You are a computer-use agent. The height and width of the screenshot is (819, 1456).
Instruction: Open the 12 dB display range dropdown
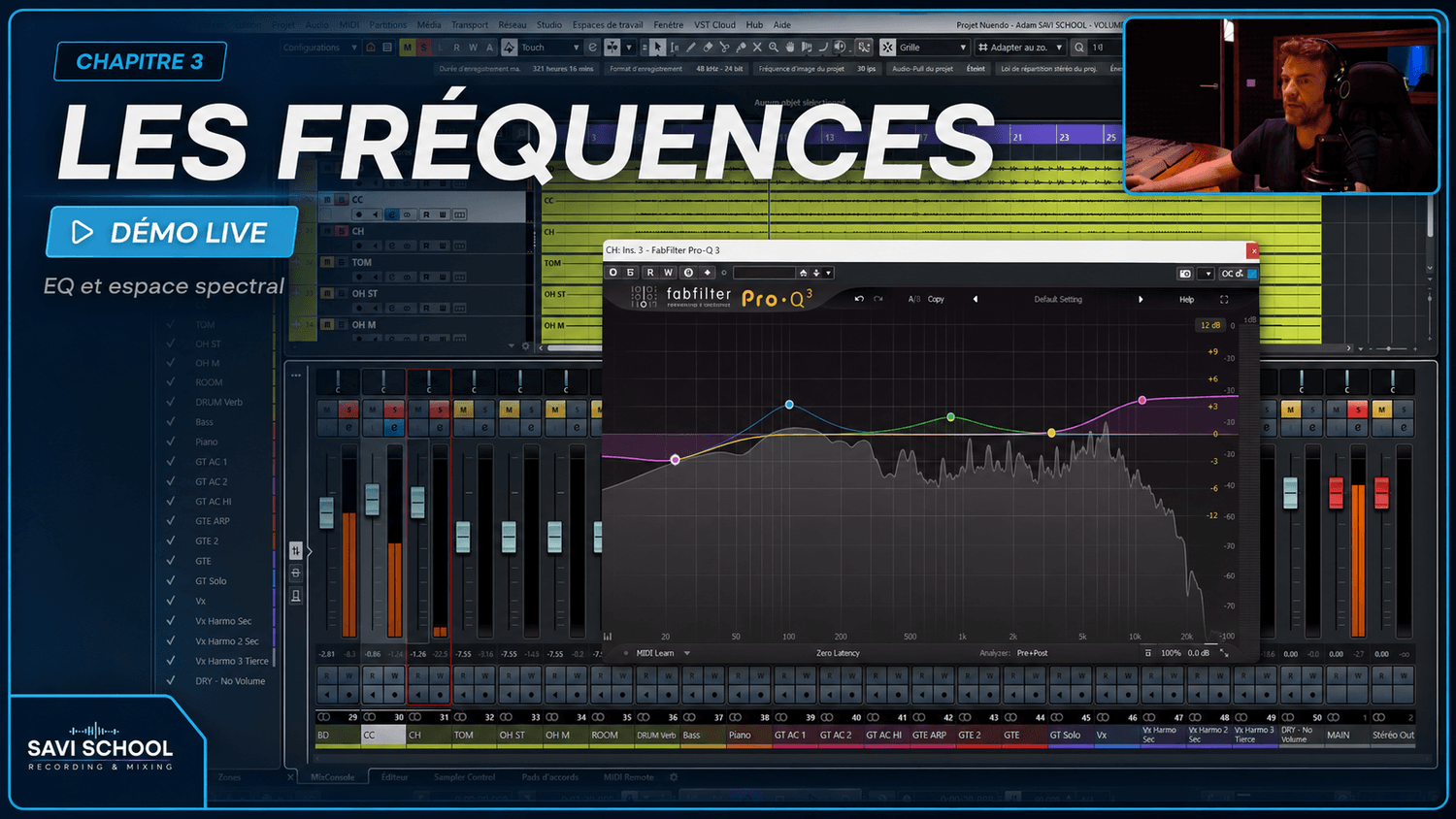[x=1210, y=325]
